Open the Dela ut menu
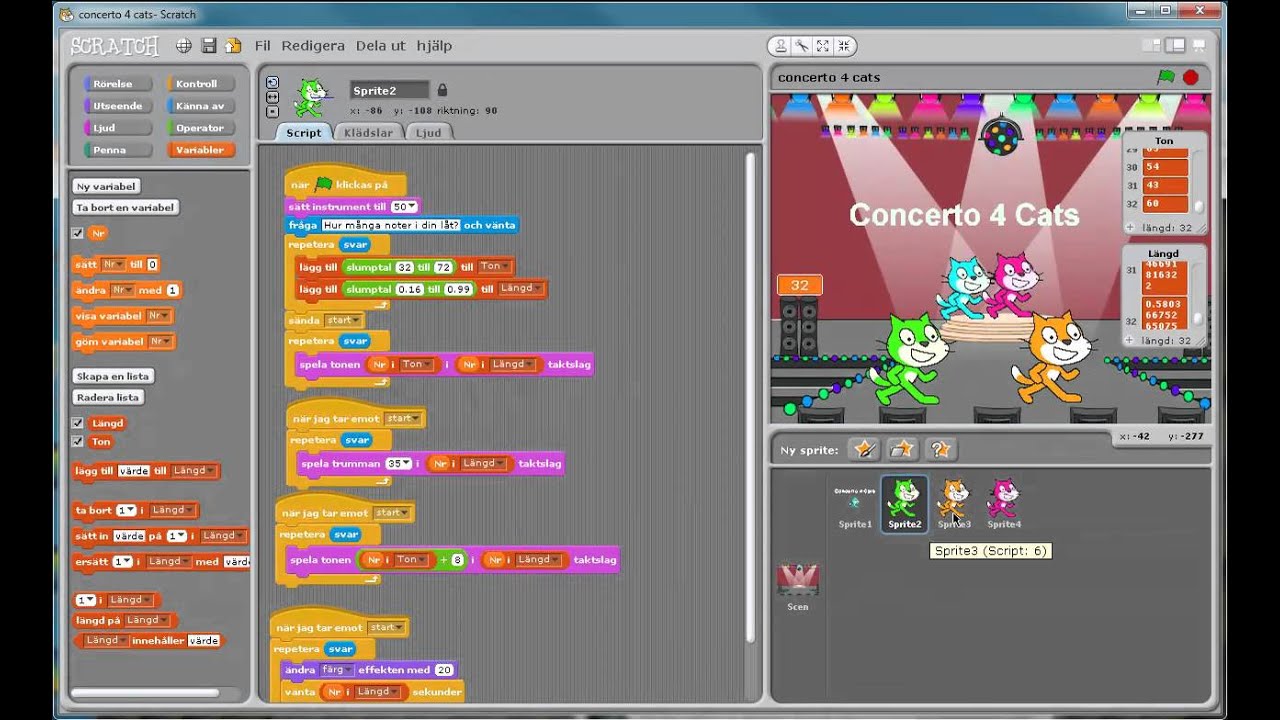This screenshot has height=720, width=1280. [x=381, y=46]
